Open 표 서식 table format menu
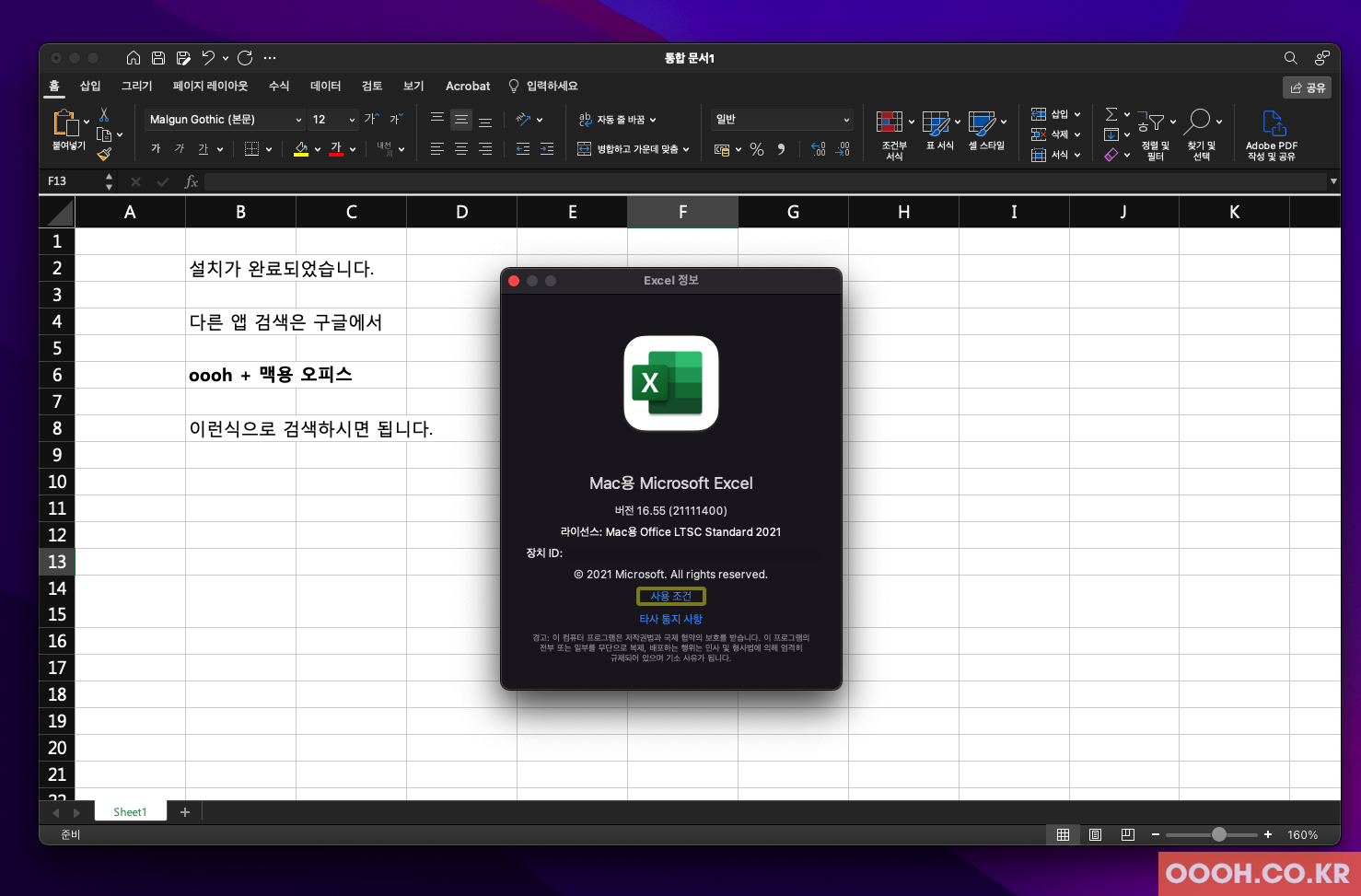This screenshot has width=1361, height=896. tap(940, 131)
